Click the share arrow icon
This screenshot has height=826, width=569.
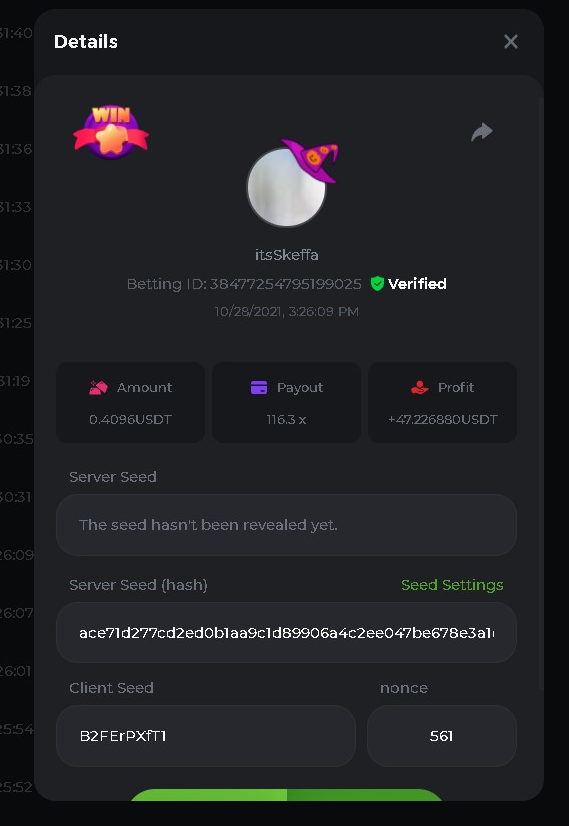pyautogui.click(x=482, y=132)
